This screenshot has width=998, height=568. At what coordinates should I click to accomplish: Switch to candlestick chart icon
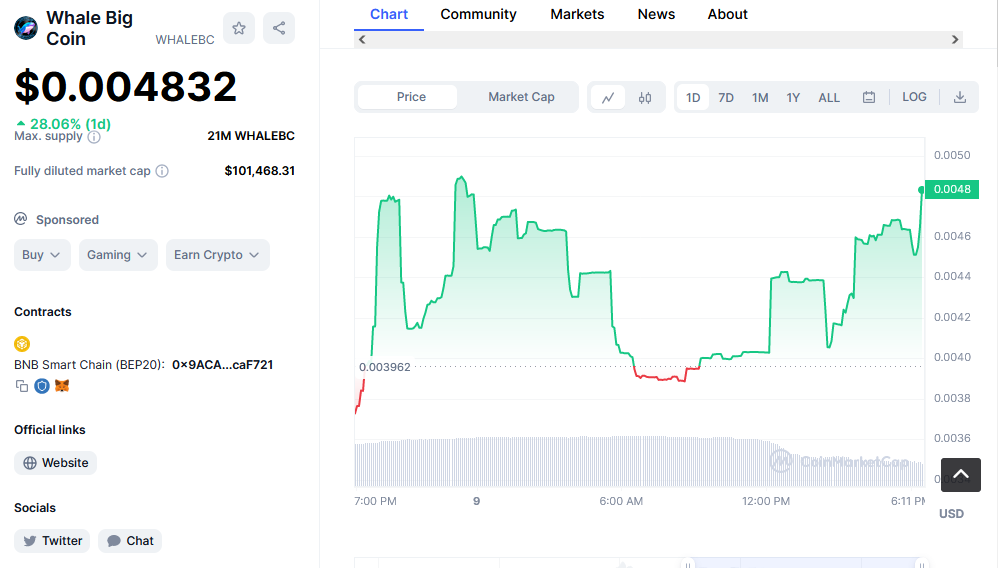point(645,97)
